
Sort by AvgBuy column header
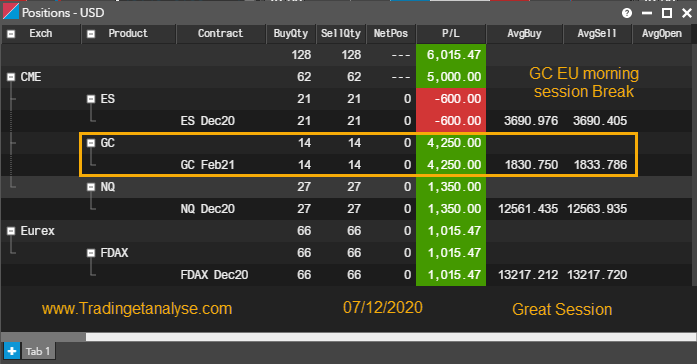[x=525, y=34]
